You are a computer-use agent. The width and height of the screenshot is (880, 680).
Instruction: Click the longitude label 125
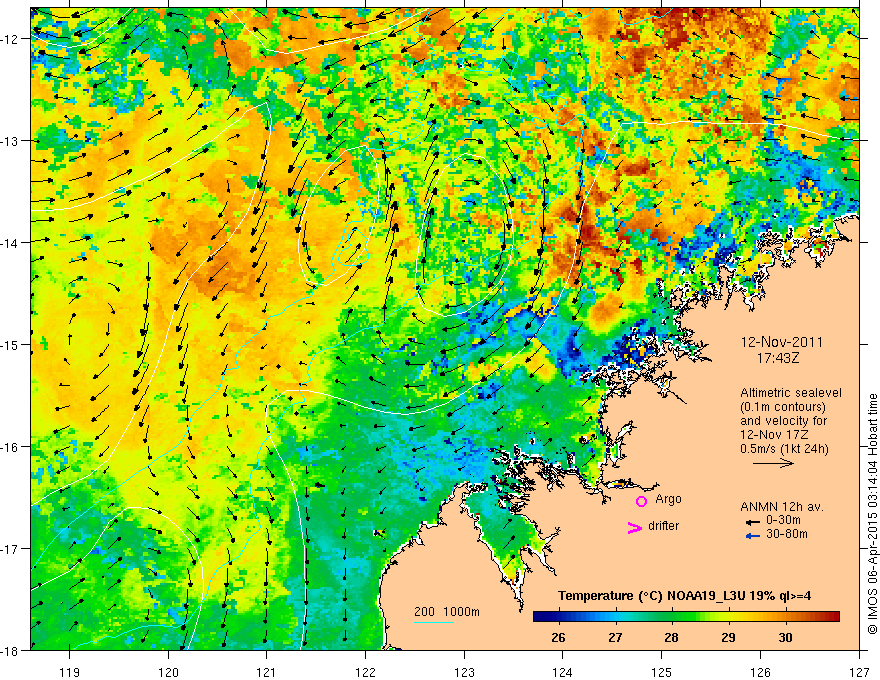click(662, 672)
